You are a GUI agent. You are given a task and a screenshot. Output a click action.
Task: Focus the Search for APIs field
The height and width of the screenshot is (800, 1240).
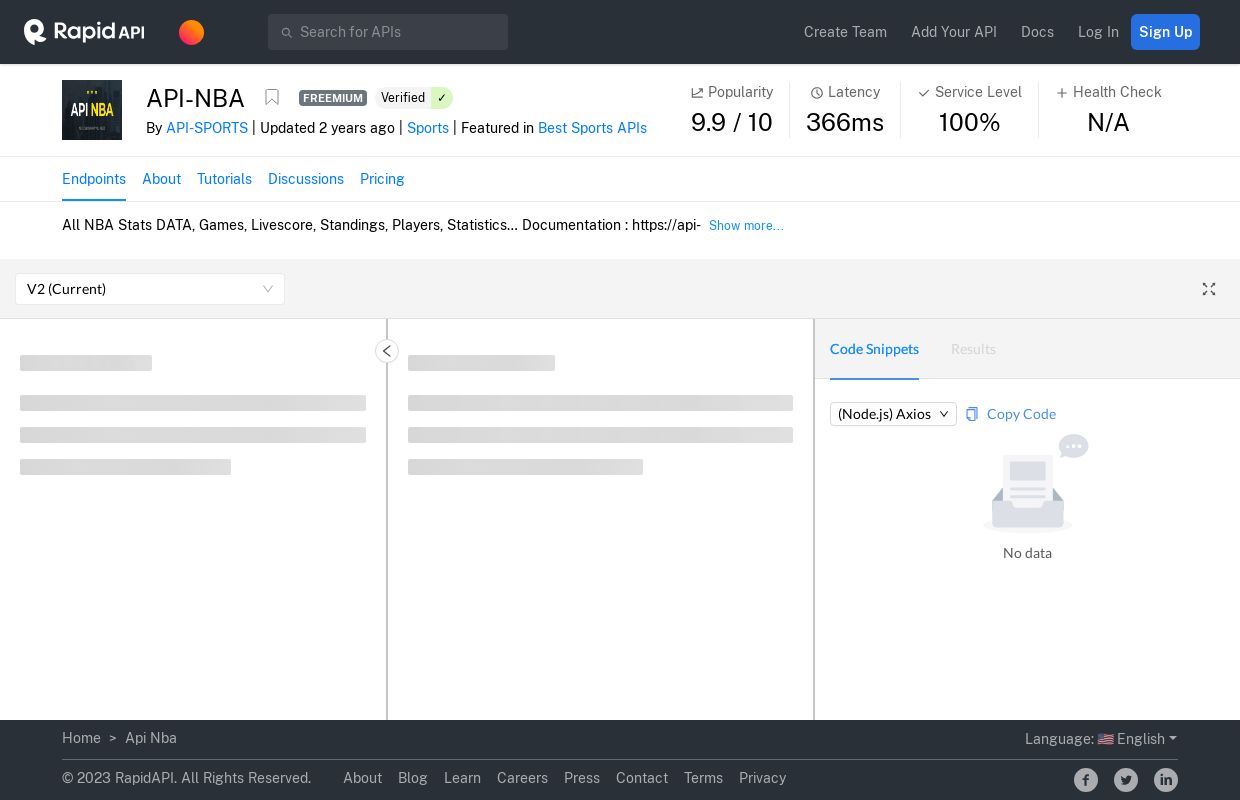[388, 32]
